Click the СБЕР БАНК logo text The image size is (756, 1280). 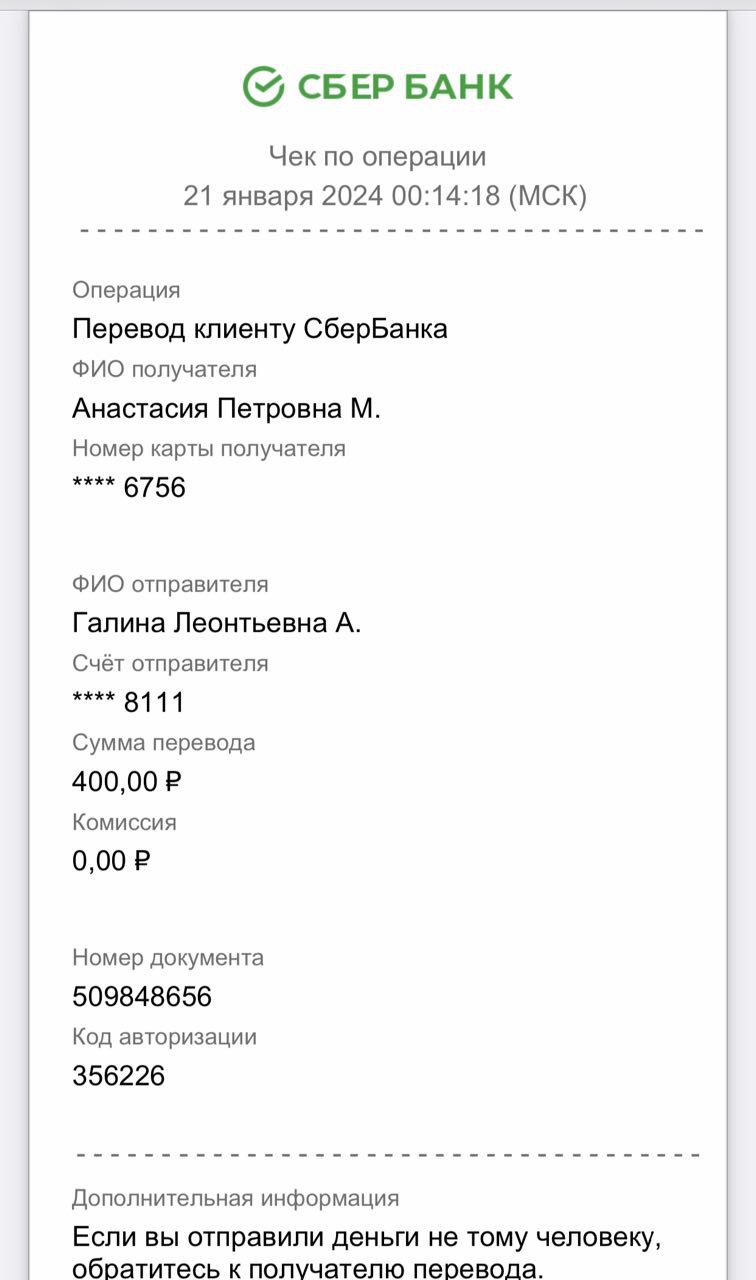click(x=405, y=87)
